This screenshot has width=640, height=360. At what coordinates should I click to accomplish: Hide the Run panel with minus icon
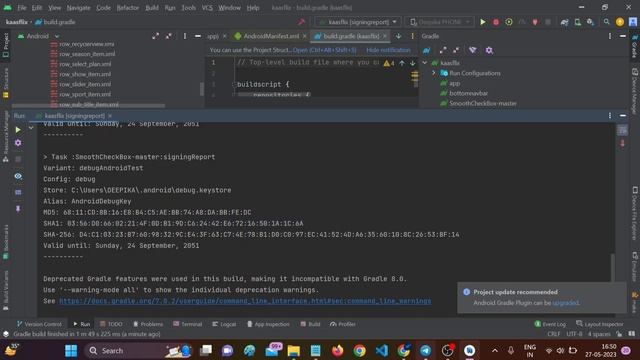(x=623, y=116)
